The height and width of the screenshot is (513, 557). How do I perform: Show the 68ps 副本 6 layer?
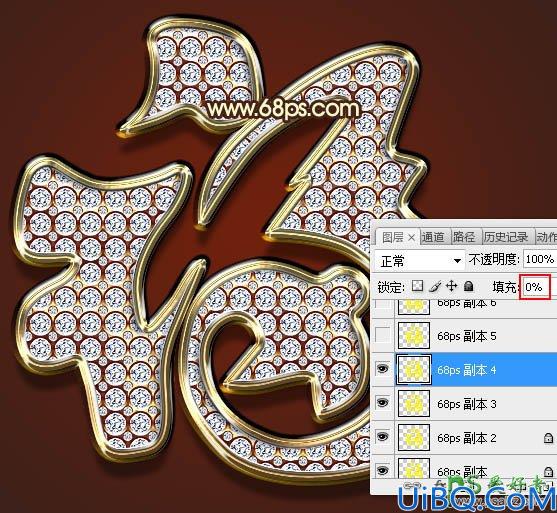click(382, 305)
